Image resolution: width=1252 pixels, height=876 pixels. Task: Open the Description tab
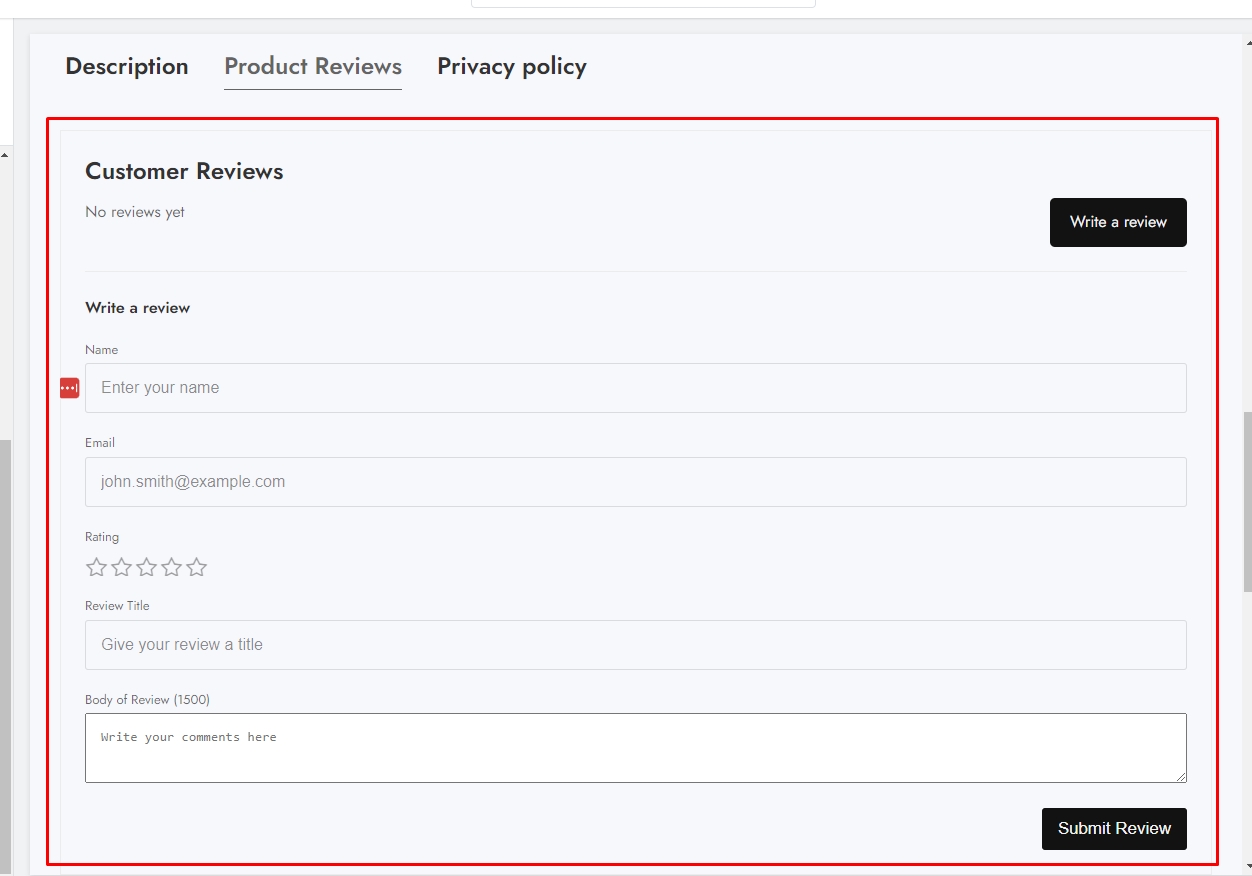(127, 67)
